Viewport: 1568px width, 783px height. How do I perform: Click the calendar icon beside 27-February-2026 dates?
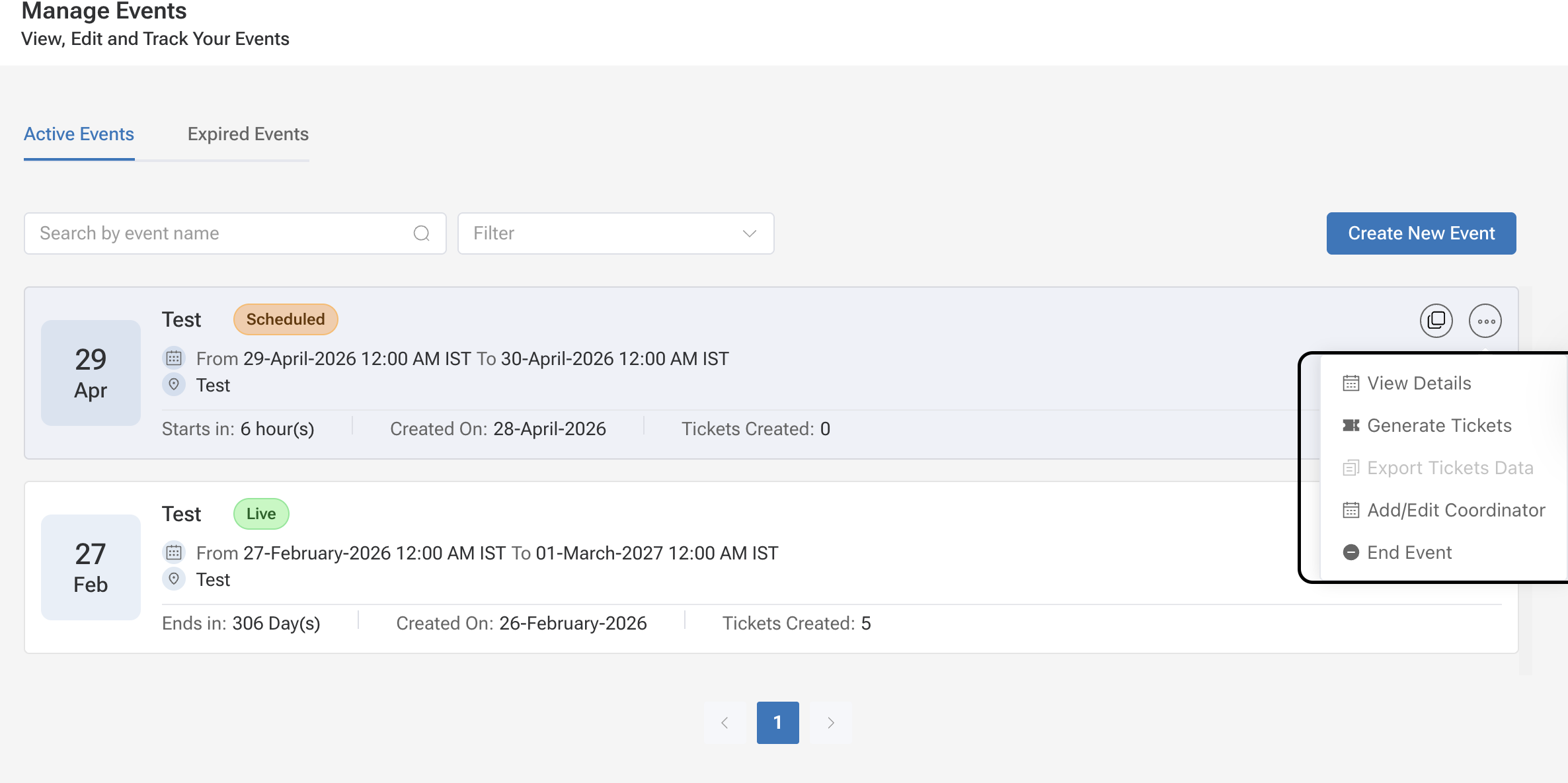click(174, 553)
